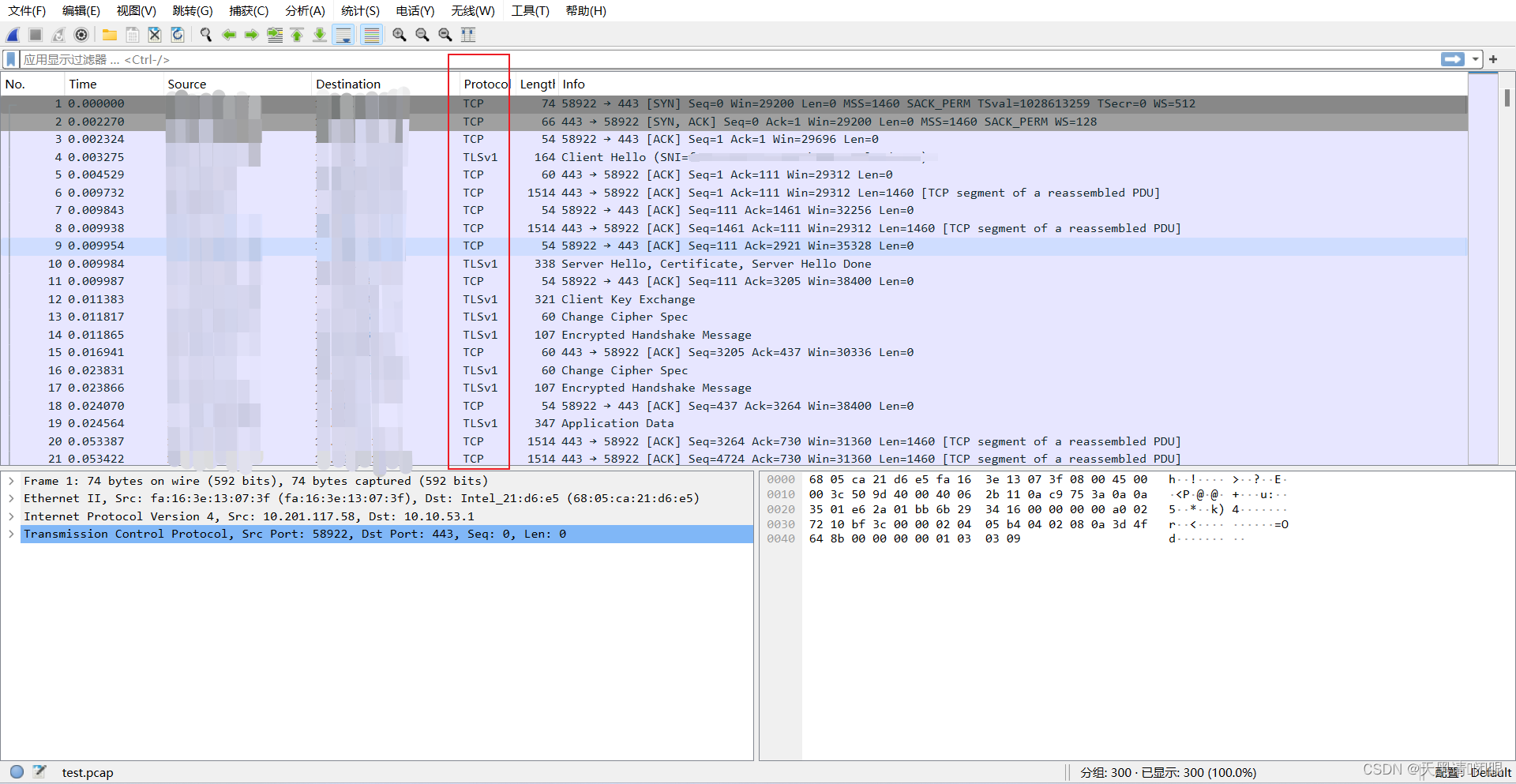Open the 配置: Default profile selector
Image resolution: width=1516 pixels, height=784 pixels.
[1473, 772]
